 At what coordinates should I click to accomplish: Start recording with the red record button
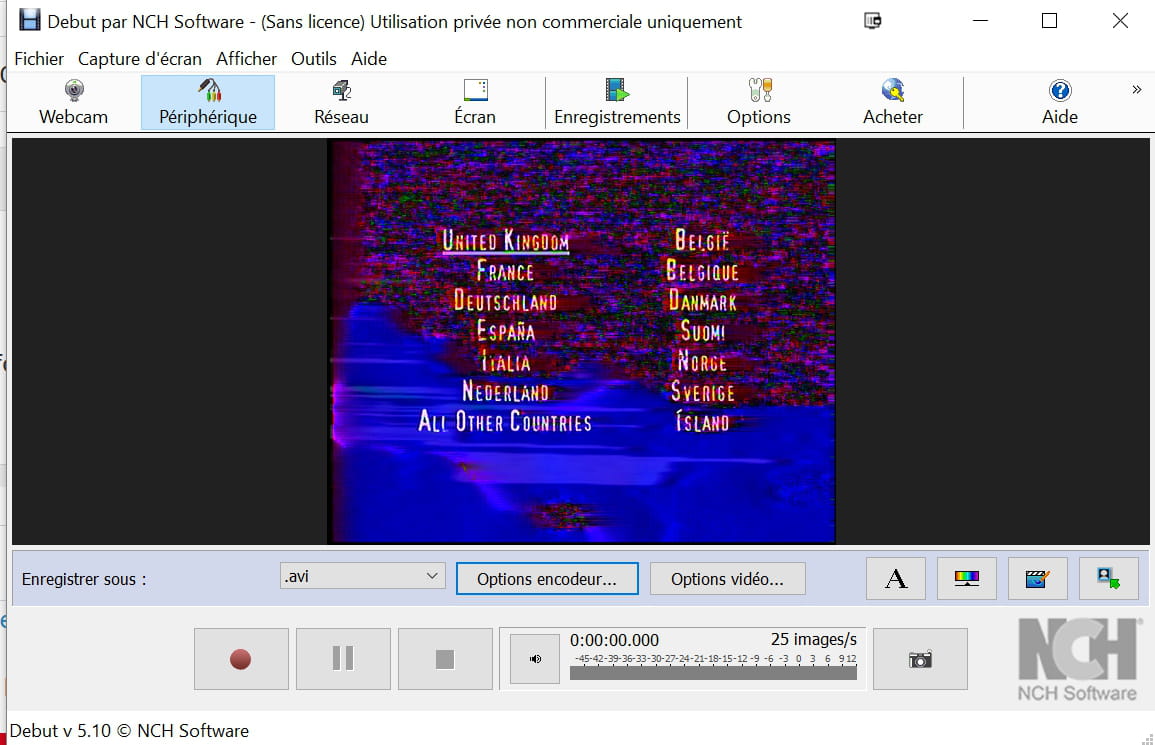(241, 659)
